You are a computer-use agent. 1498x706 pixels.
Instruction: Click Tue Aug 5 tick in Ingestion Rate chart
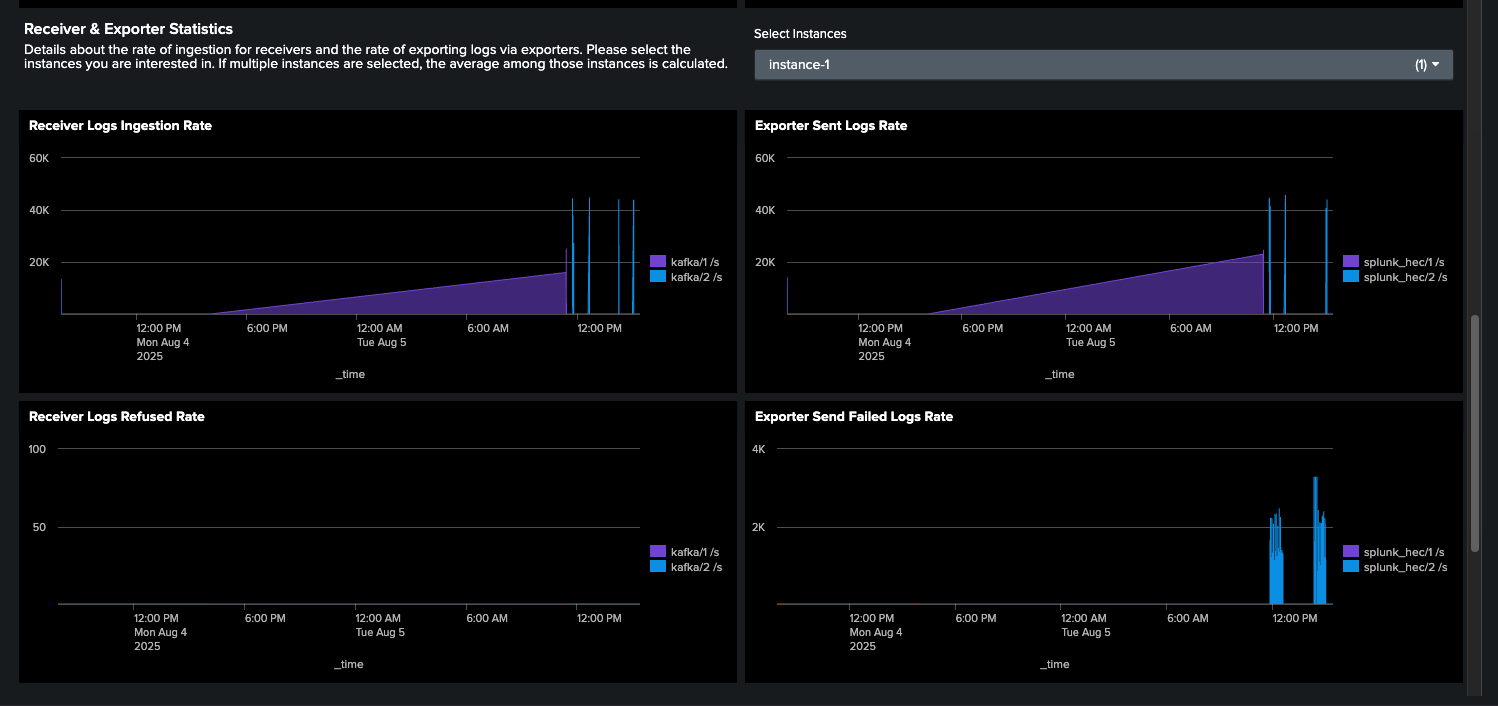coord(382,342)
